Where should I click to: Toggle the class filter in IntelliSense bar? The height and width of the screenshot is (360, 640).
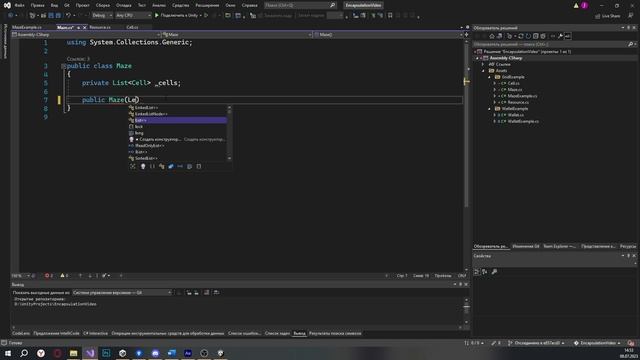point(162,167)
